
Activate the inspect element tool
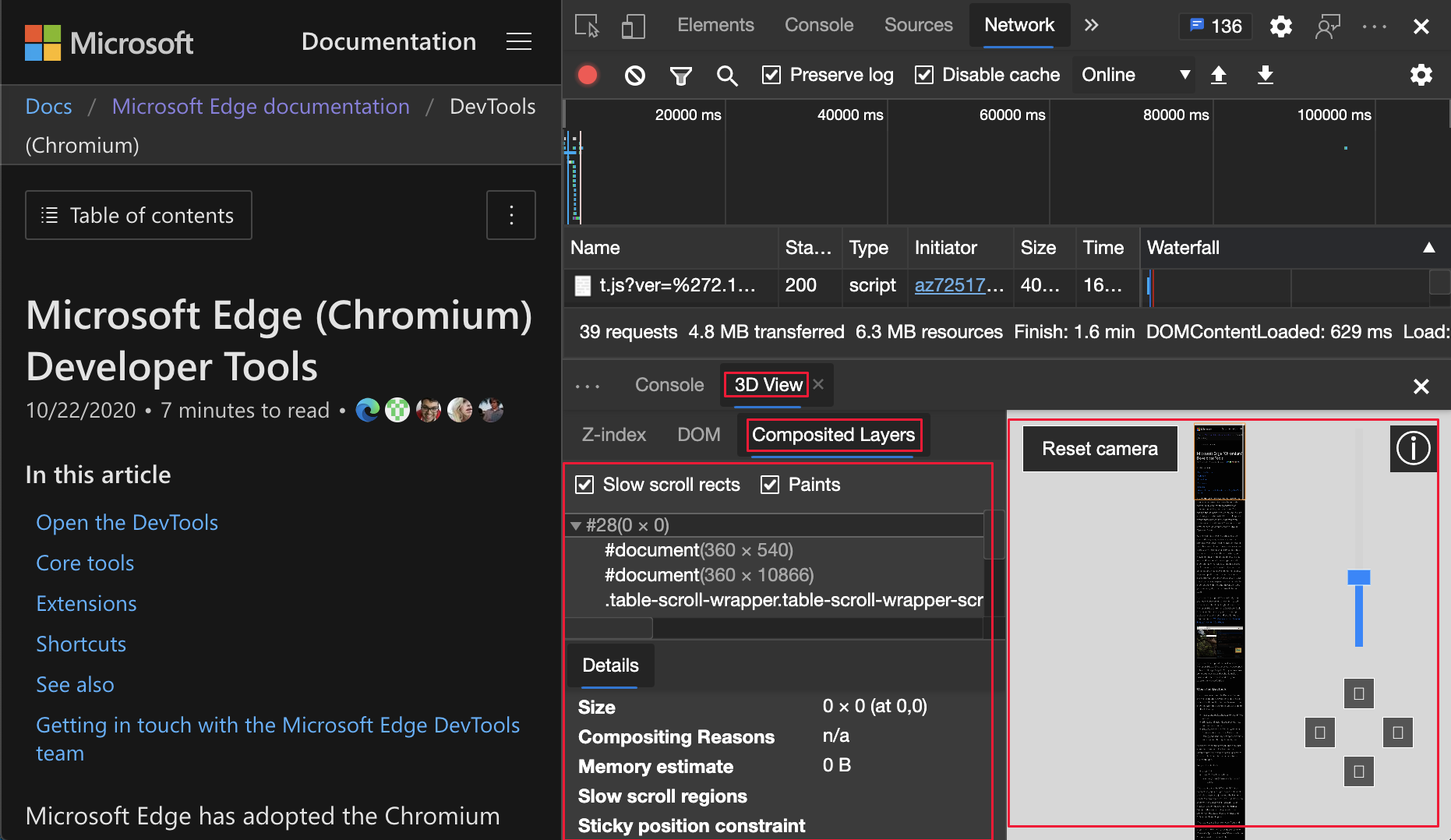point(586,25)
